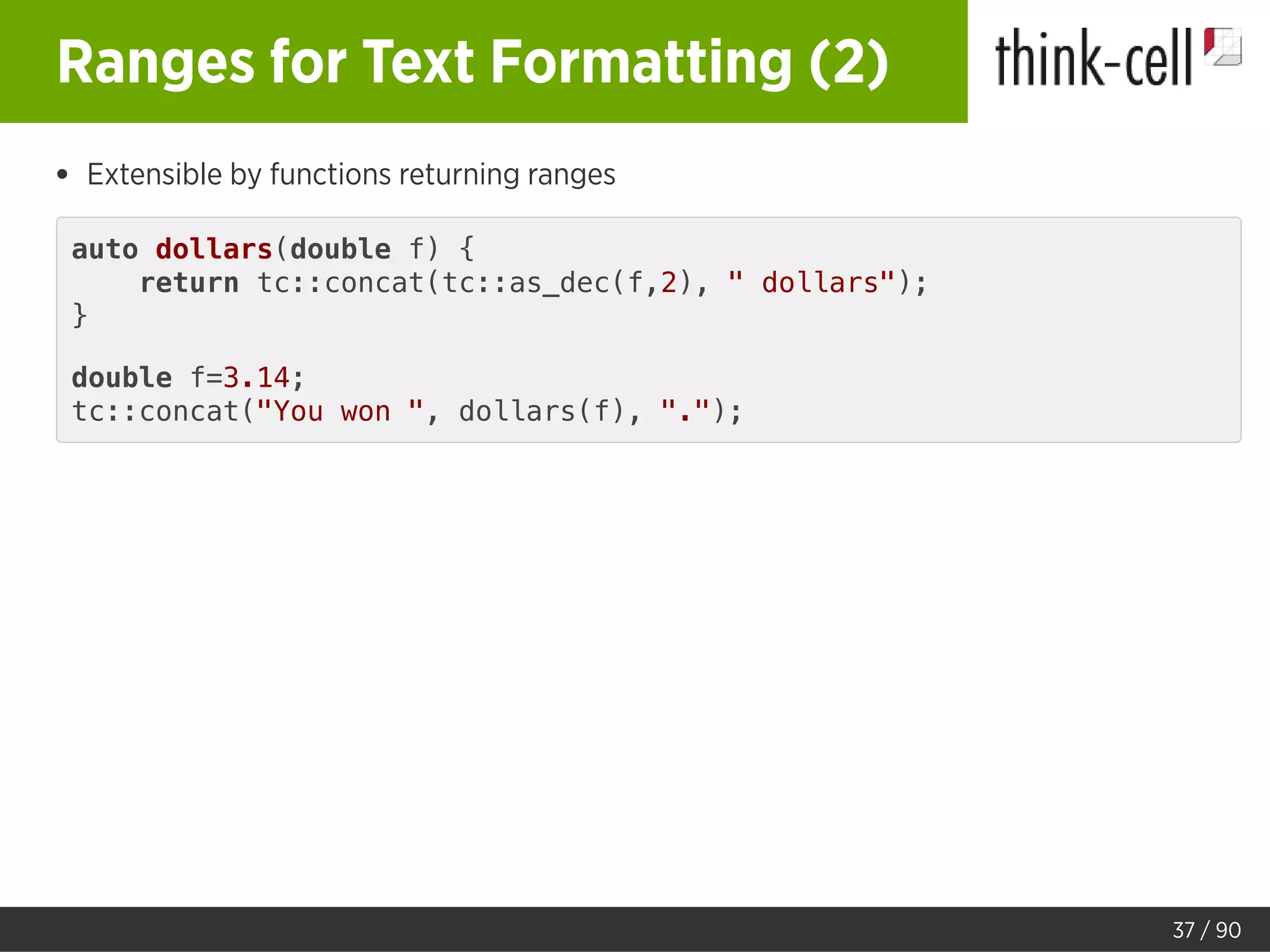This screenshot has height=952, width=1270.
Task: Click the line 'double f=3.14;'
Action: (188, 377)
